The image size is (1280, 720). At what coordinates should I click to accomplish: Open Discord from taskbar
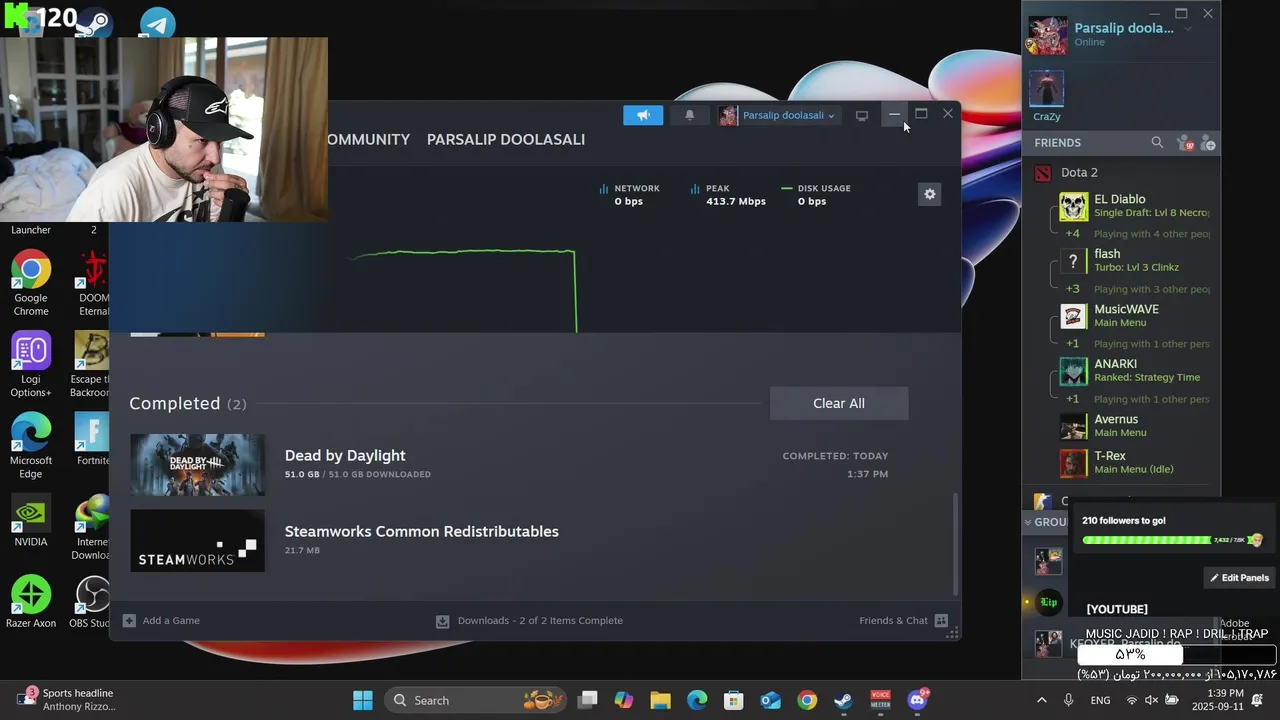(x=917, y=700)
